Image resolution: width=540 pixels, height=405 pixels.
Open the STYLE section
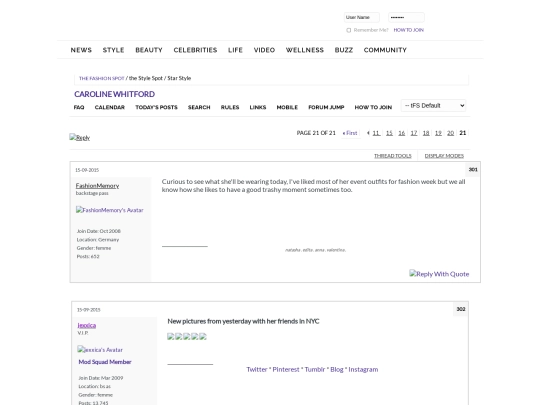[x=113, y=50]
